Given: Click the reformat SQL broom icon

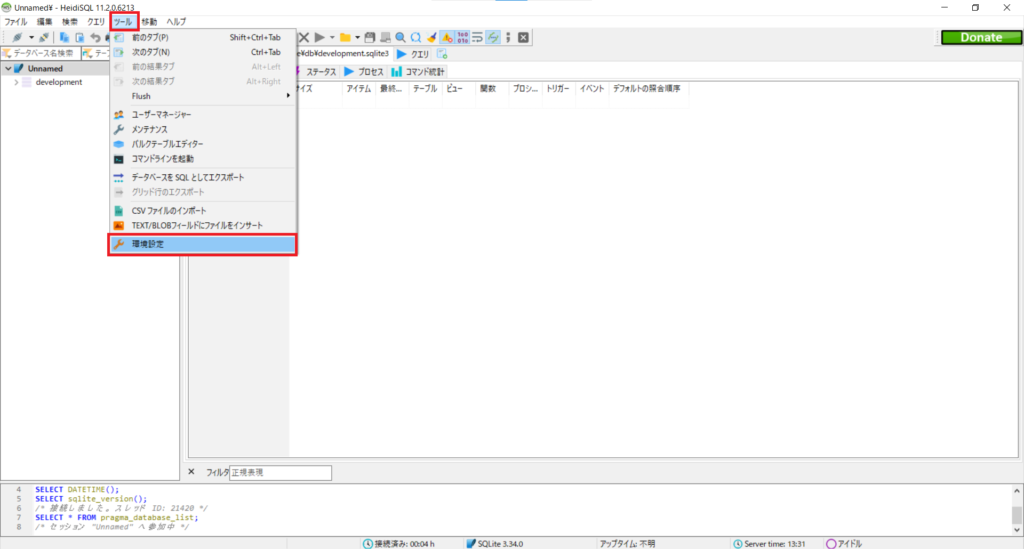Looking at the screenshot, I should (x=431, y=37).
